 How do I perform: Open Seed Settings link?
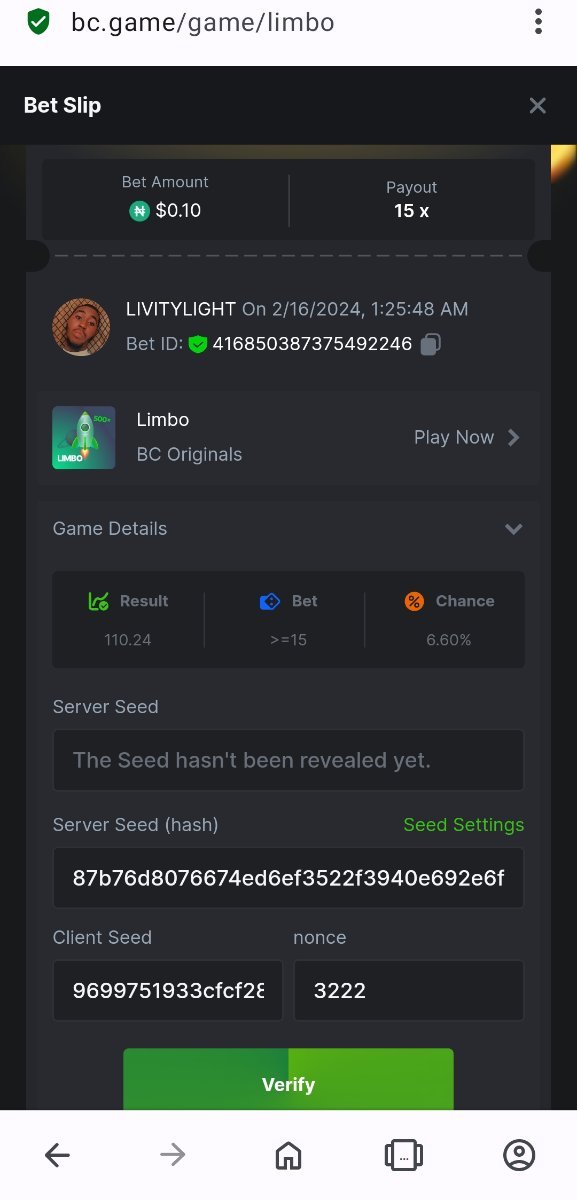point(463,825)
